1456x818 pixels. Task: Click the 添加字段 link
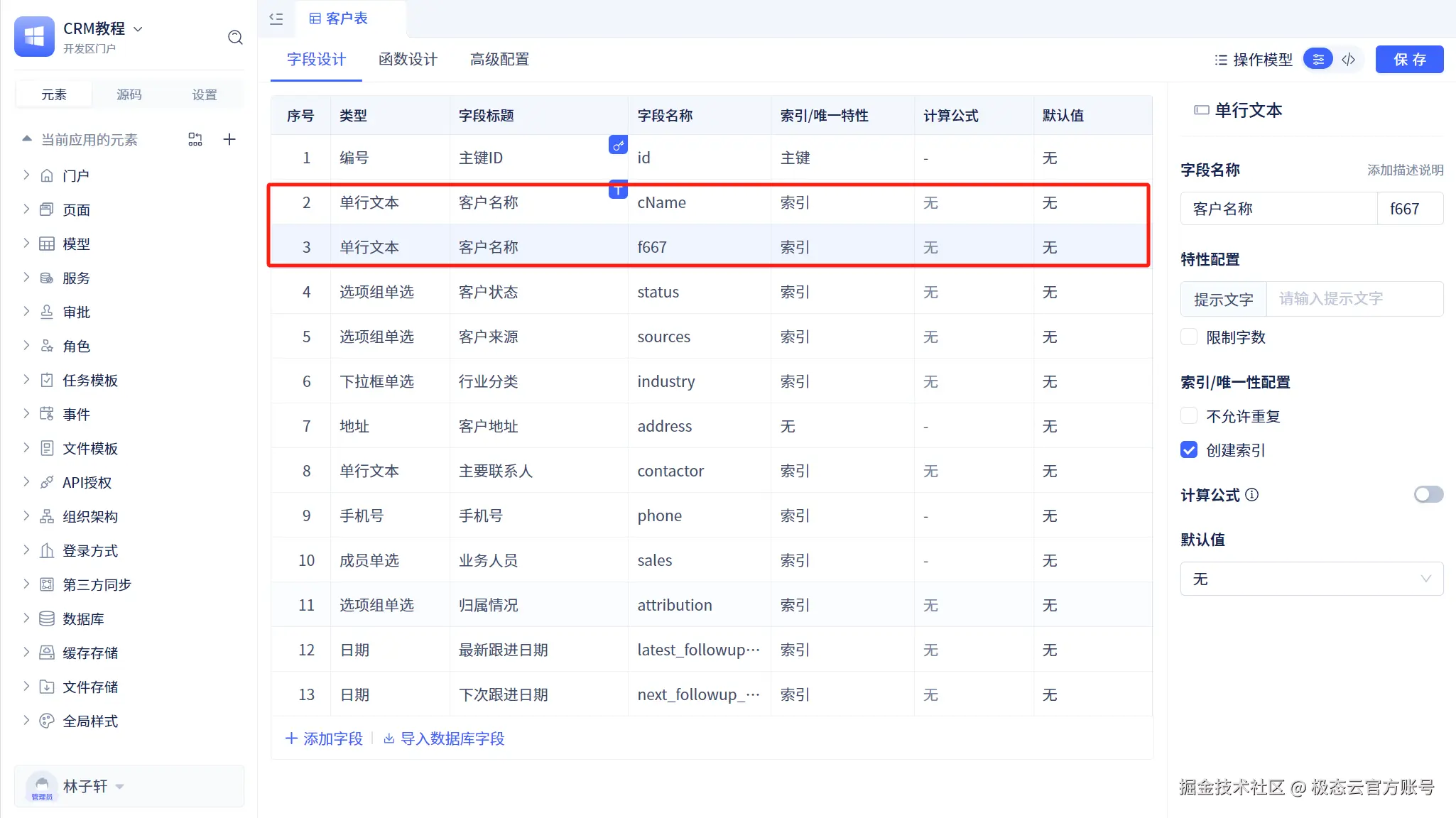324,738
